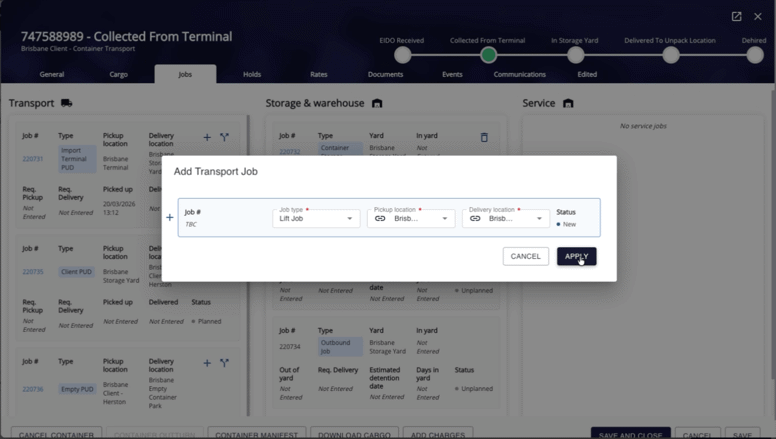Click the Transport panel scrollbar
This screenshot has height=439, width=776.
[x=248, y=266]
